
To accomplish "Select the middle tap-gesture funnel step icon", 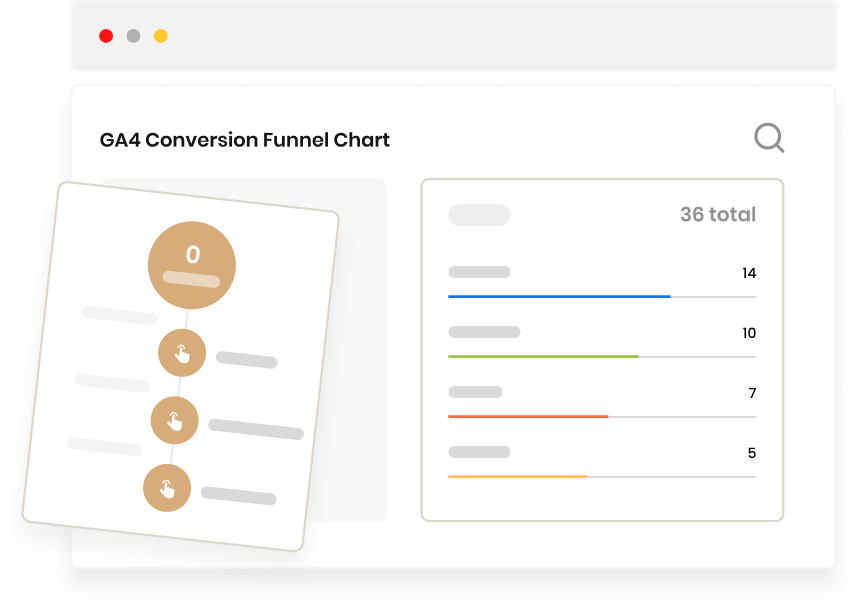I will click(x=175, y=420).
